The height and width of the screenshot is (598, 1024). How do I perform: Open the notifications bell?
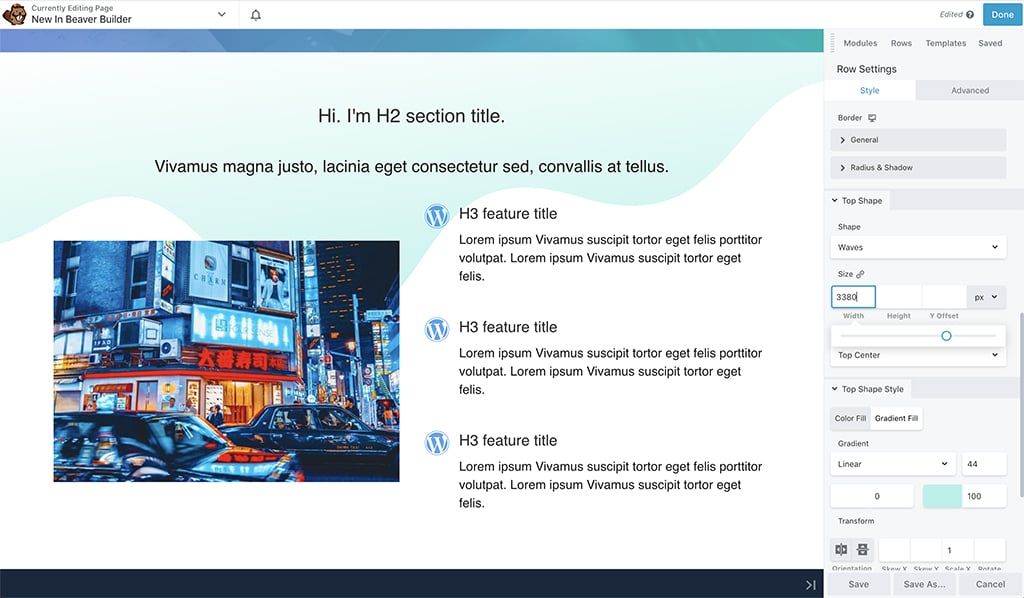256,15
